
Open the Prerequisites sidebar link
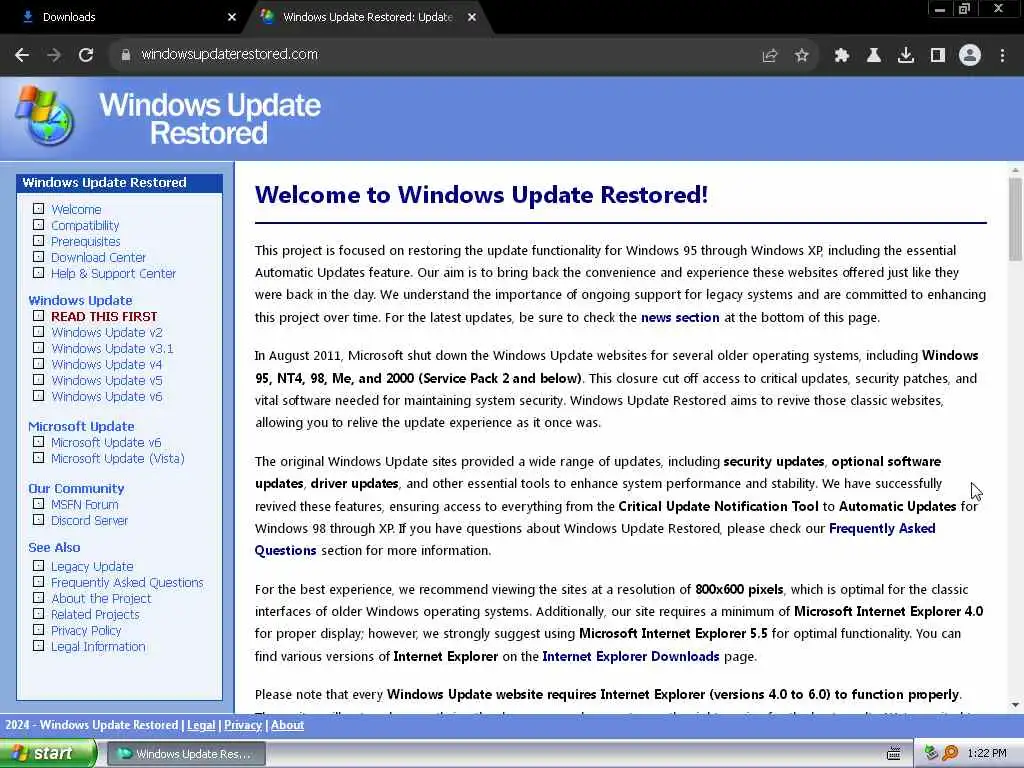click(86, 242)
